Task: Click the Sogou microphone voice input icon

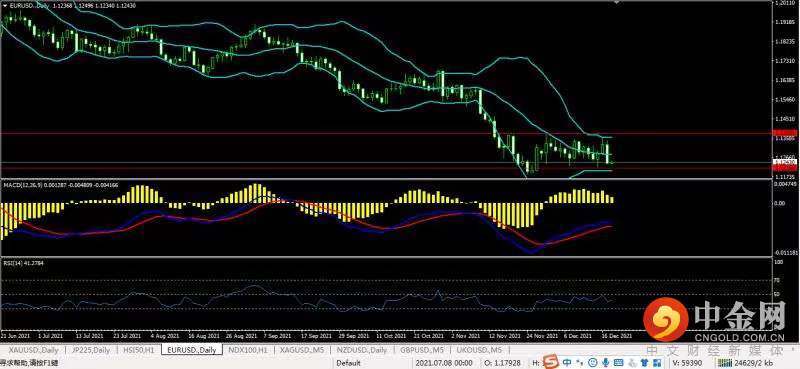Action: (x=605, y=362)
